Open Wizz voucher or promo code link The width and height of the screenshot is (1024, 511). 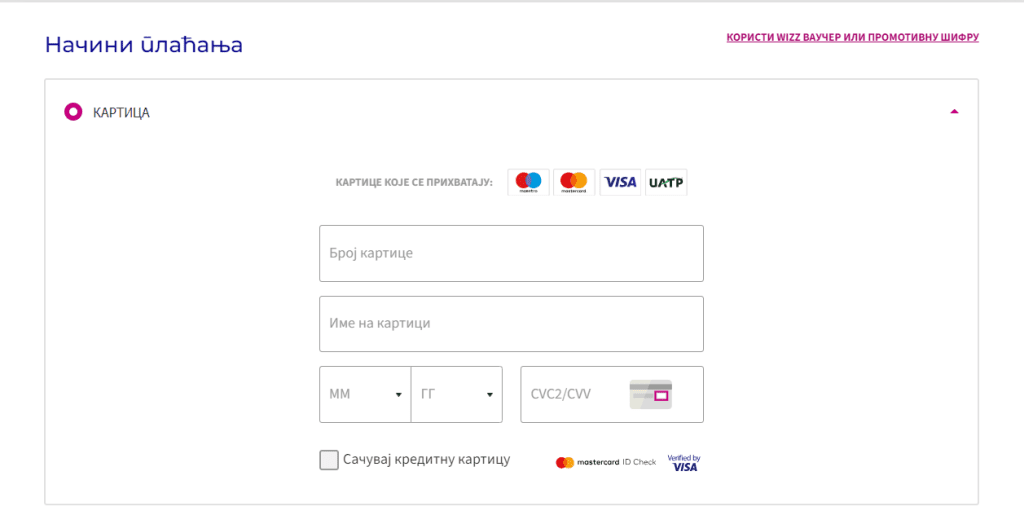tap(852, 38)
